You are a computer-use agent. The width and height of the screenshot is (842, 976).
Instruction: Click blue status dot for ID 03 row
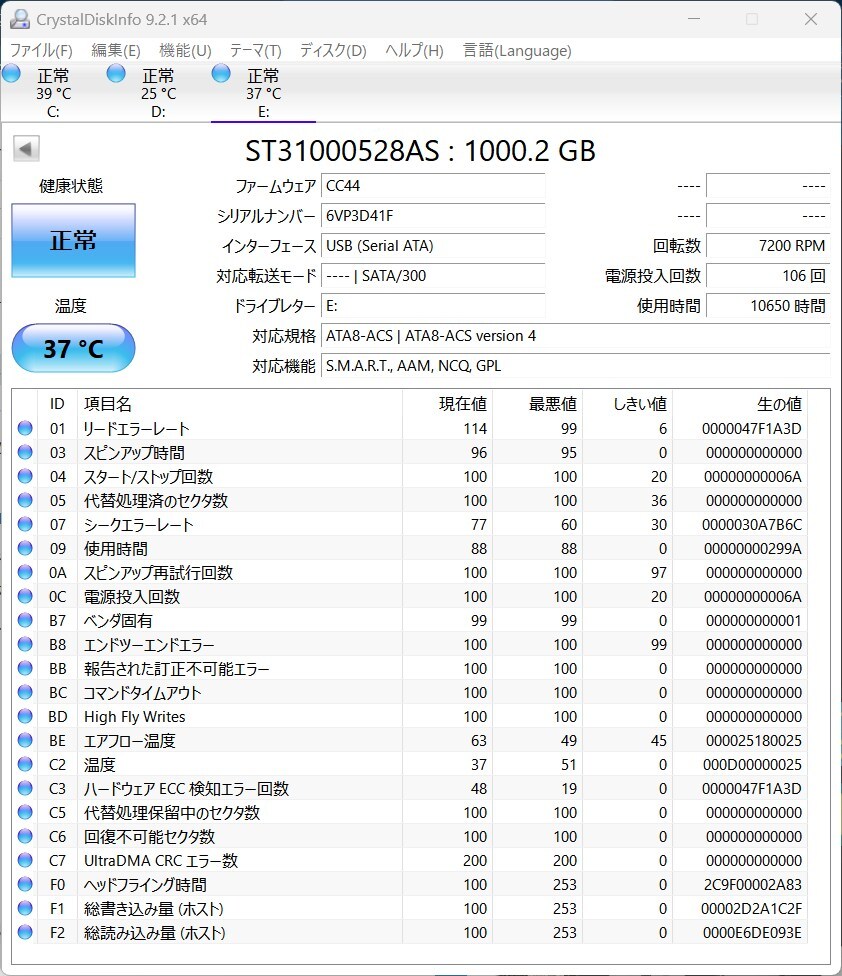click(x=25, y=453)
